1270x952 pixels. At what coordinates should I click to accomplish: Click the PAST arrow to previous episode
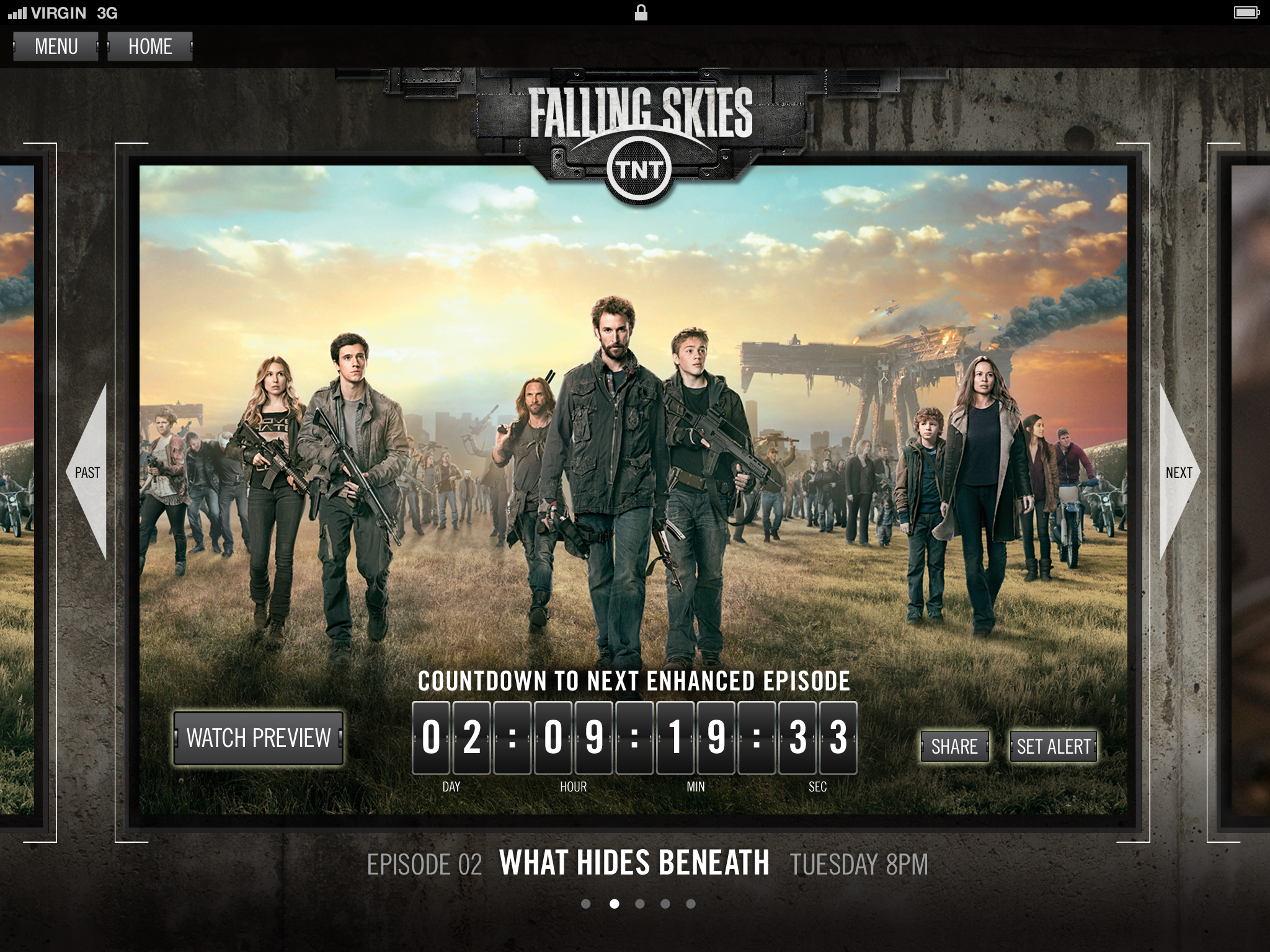87,472
